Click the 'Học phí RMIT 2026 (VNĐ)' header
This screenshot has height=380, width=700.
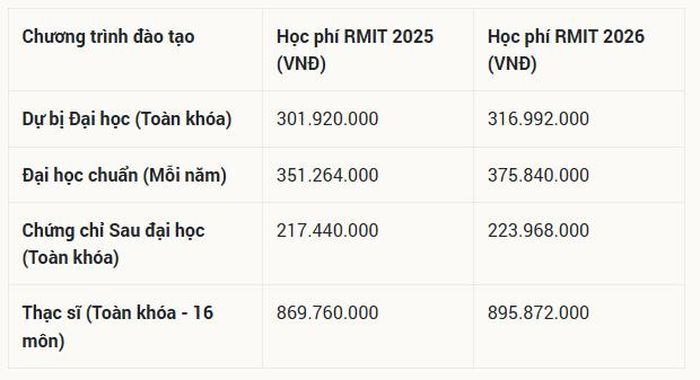(566, 50)
